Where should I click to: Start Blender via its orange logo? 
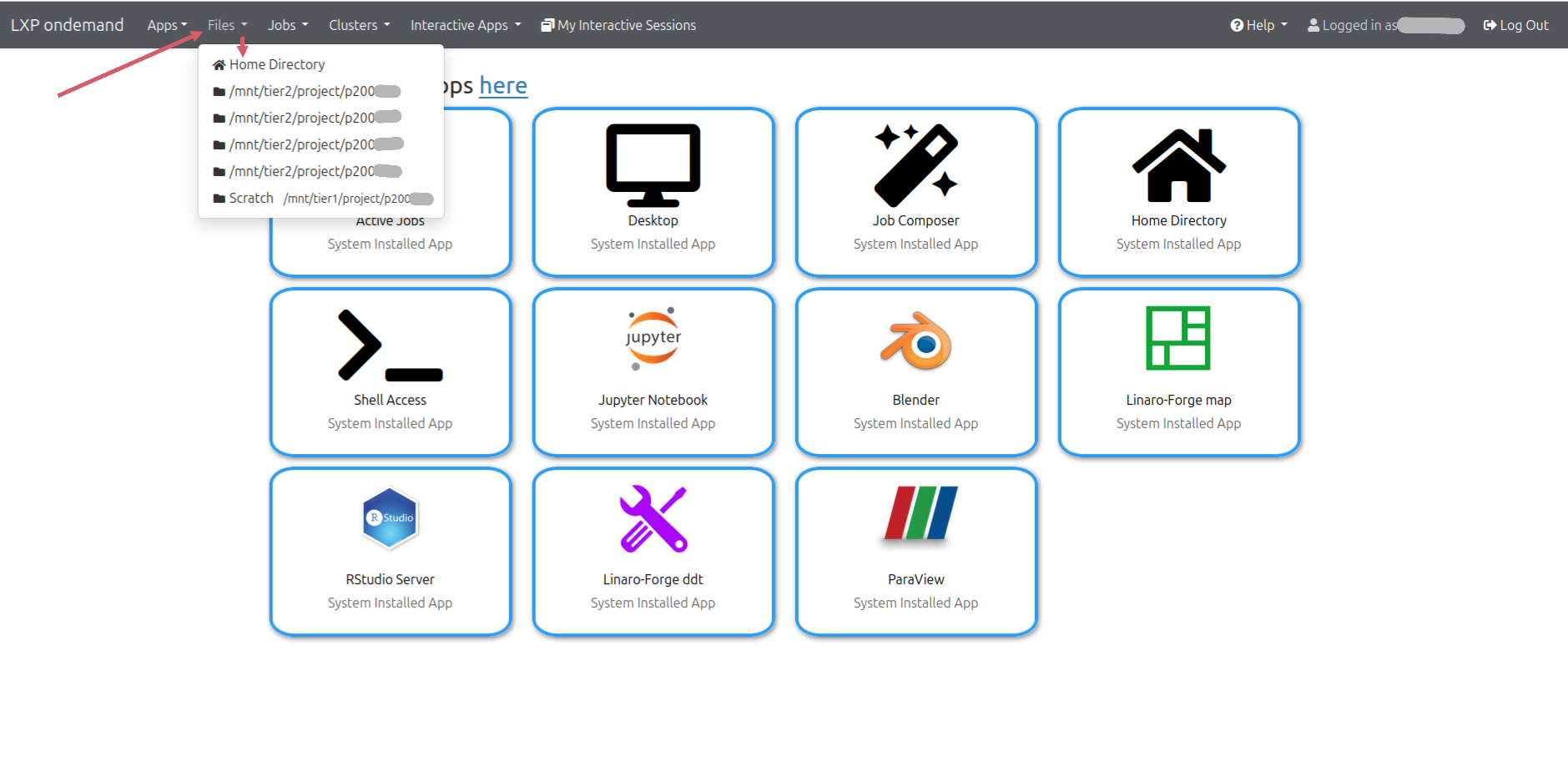pos(915,341)
